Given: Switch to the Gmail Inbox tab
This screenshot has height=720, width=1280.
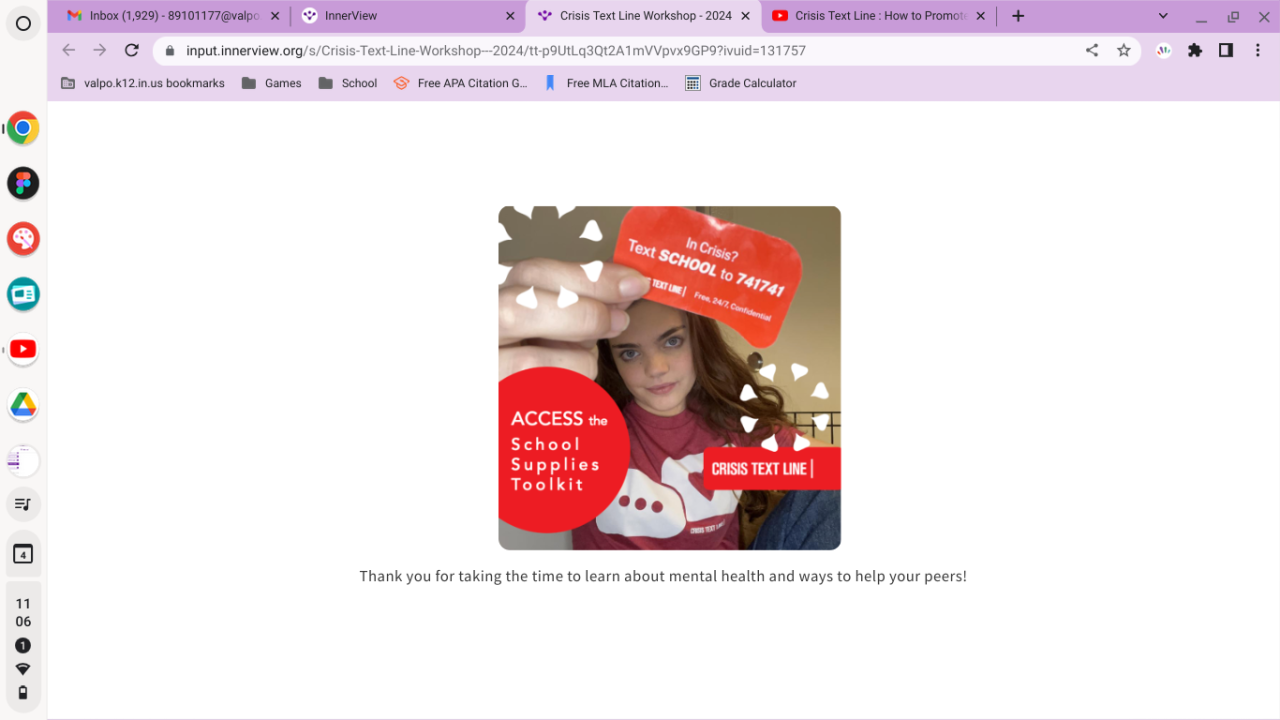Looking at the screenshot, I should tap(174, 16).
